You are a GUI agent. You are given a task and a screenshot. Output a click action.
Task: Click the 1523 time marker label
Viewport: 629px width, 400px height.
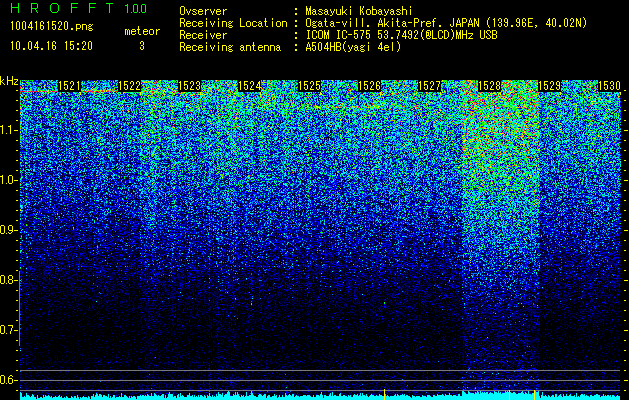189,86
